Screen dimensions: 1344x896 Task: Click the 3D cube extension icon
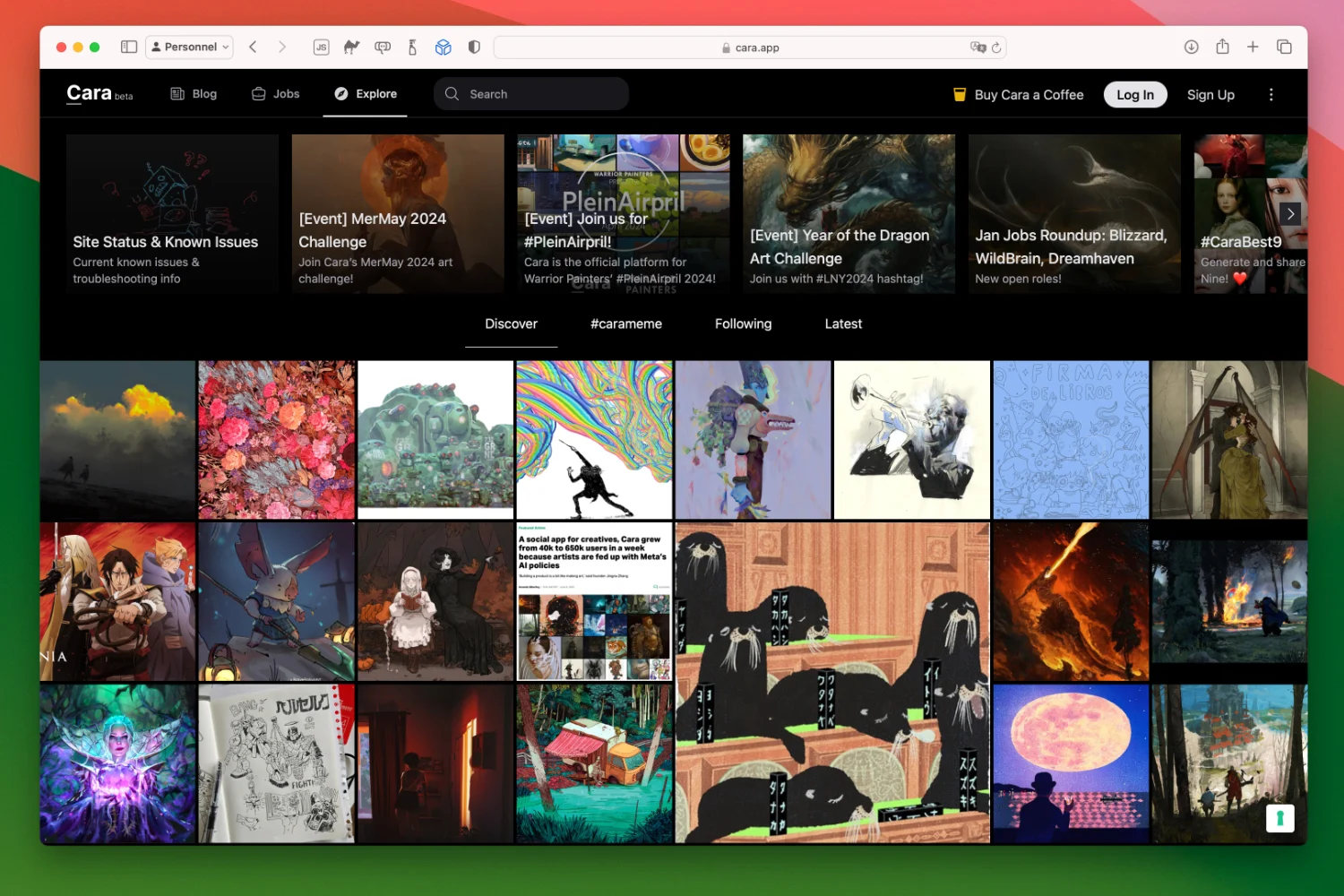[x=444, y=47]
